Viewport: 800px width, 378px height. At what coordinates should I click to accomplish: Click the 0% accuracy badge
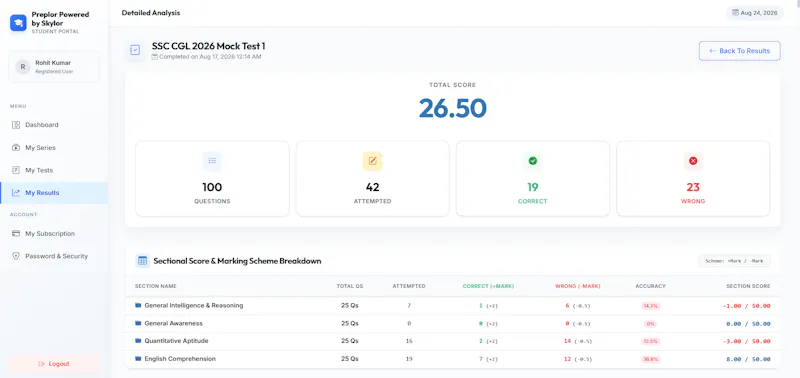point(651,324)
